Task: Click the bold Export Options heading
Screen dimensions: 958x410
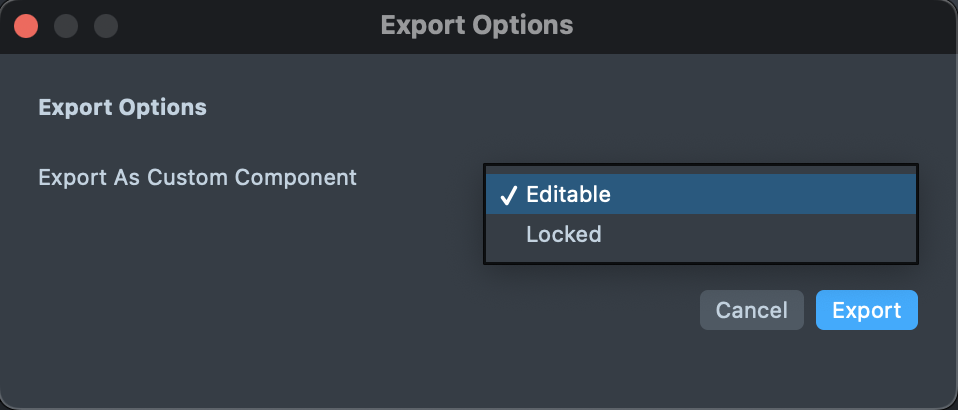Action: (122, 107)
